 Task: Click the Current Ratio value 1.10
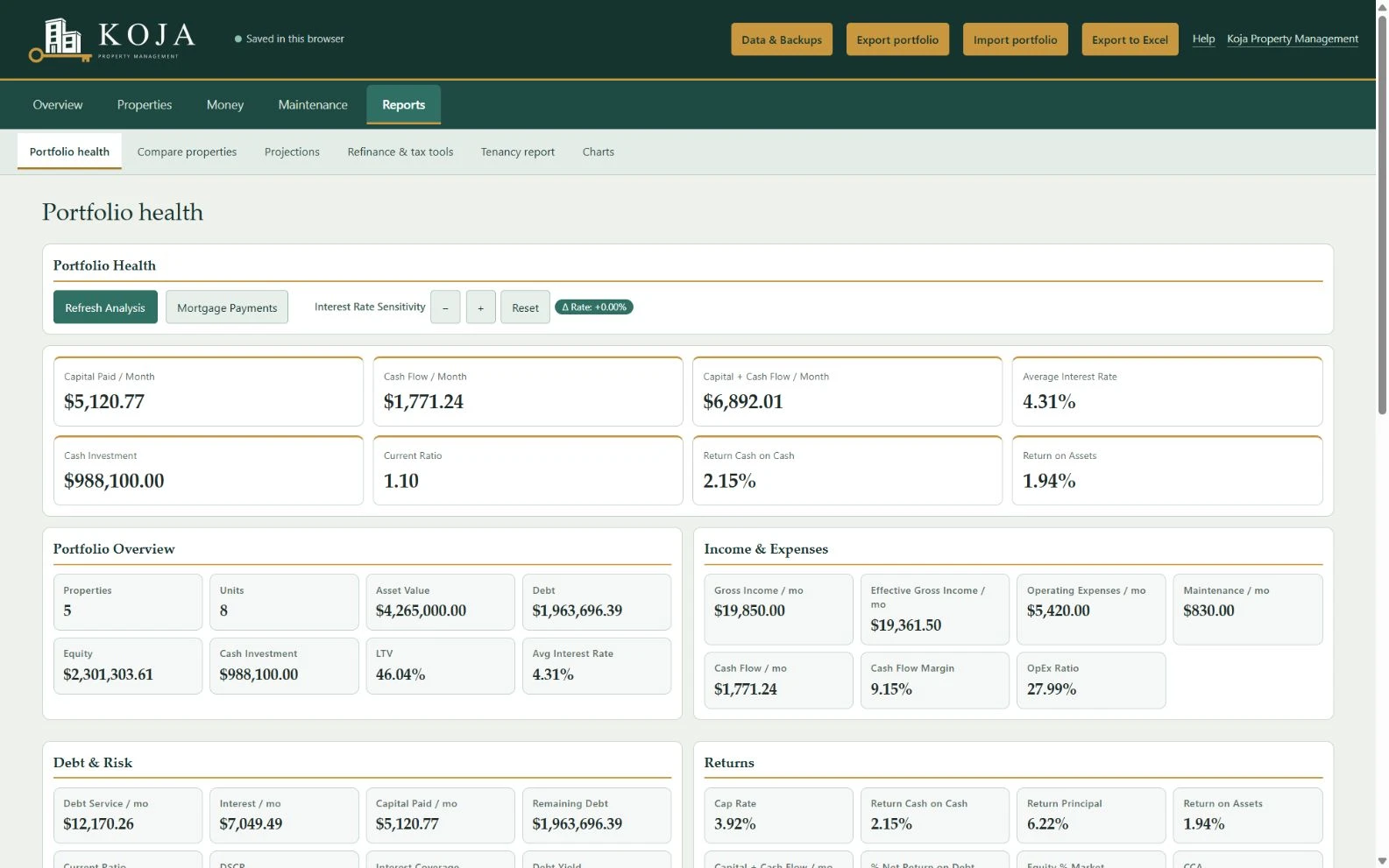[401, 481]
